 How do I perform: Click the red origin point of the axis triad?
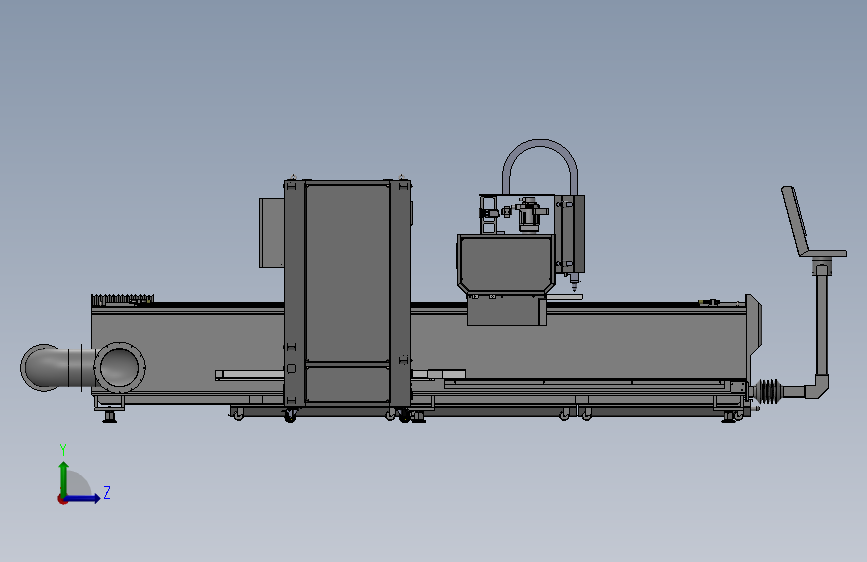(62, 499)
